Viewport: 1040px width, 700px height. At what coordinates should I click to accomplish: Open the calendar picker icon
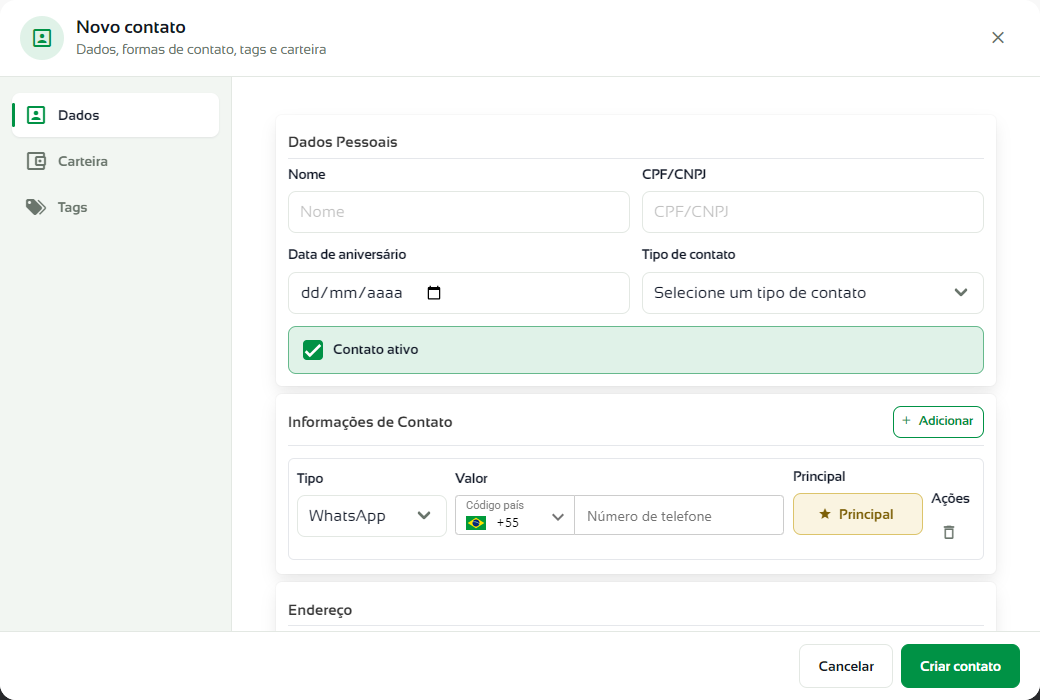[x=434, y=293]
